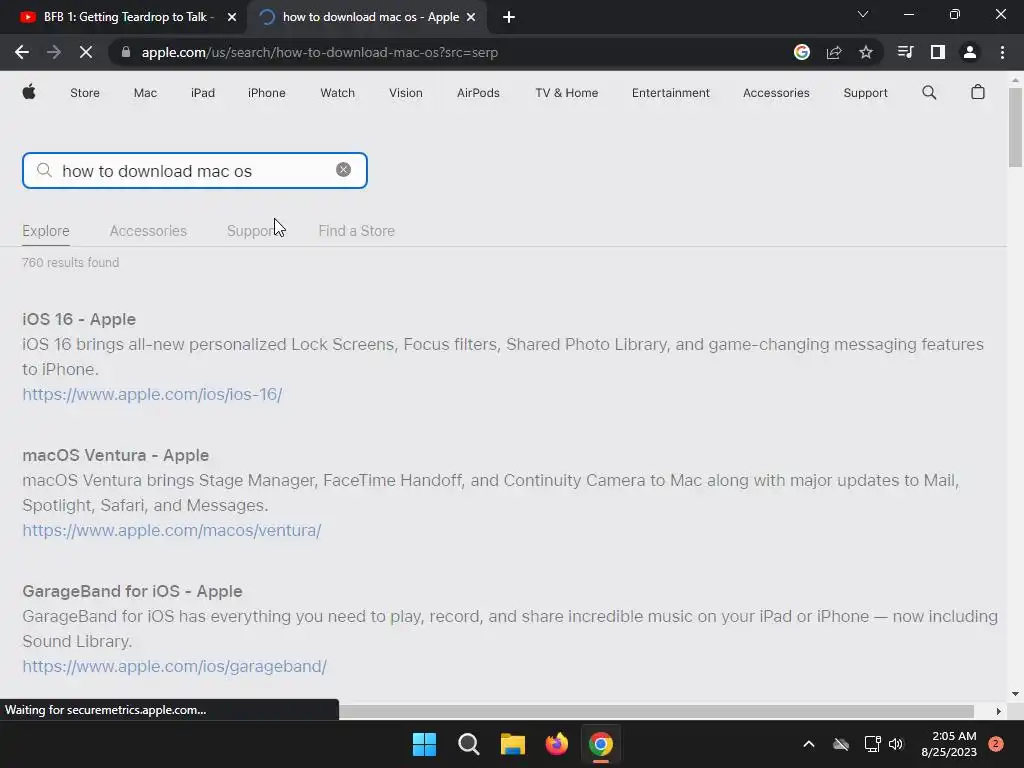Screen dimensions: 1024x768
Task: Open the GarageBand for iOS - Apple title
Action: pos(133,591)
